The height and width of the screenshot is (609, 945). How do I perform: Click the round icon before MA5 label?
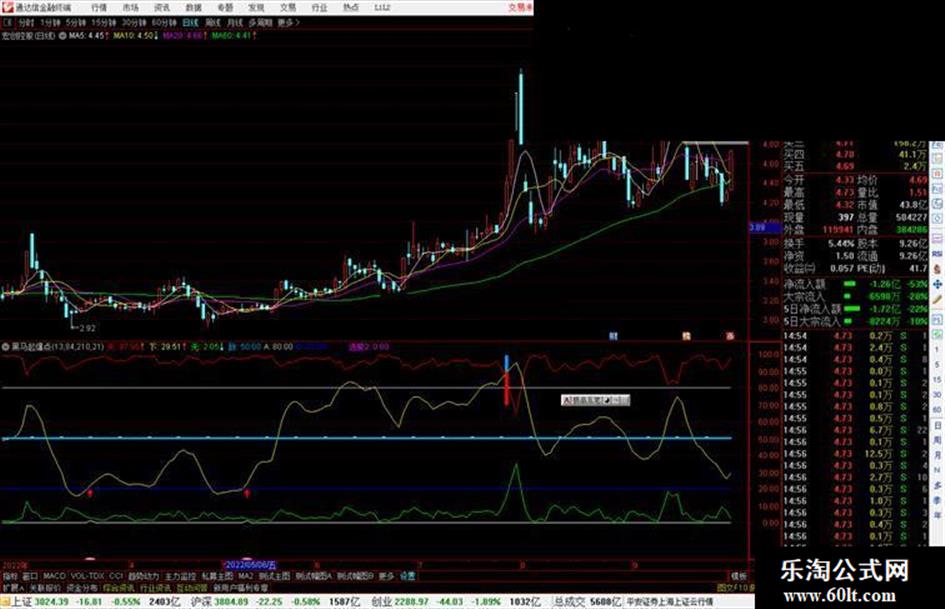pos(63,36)
